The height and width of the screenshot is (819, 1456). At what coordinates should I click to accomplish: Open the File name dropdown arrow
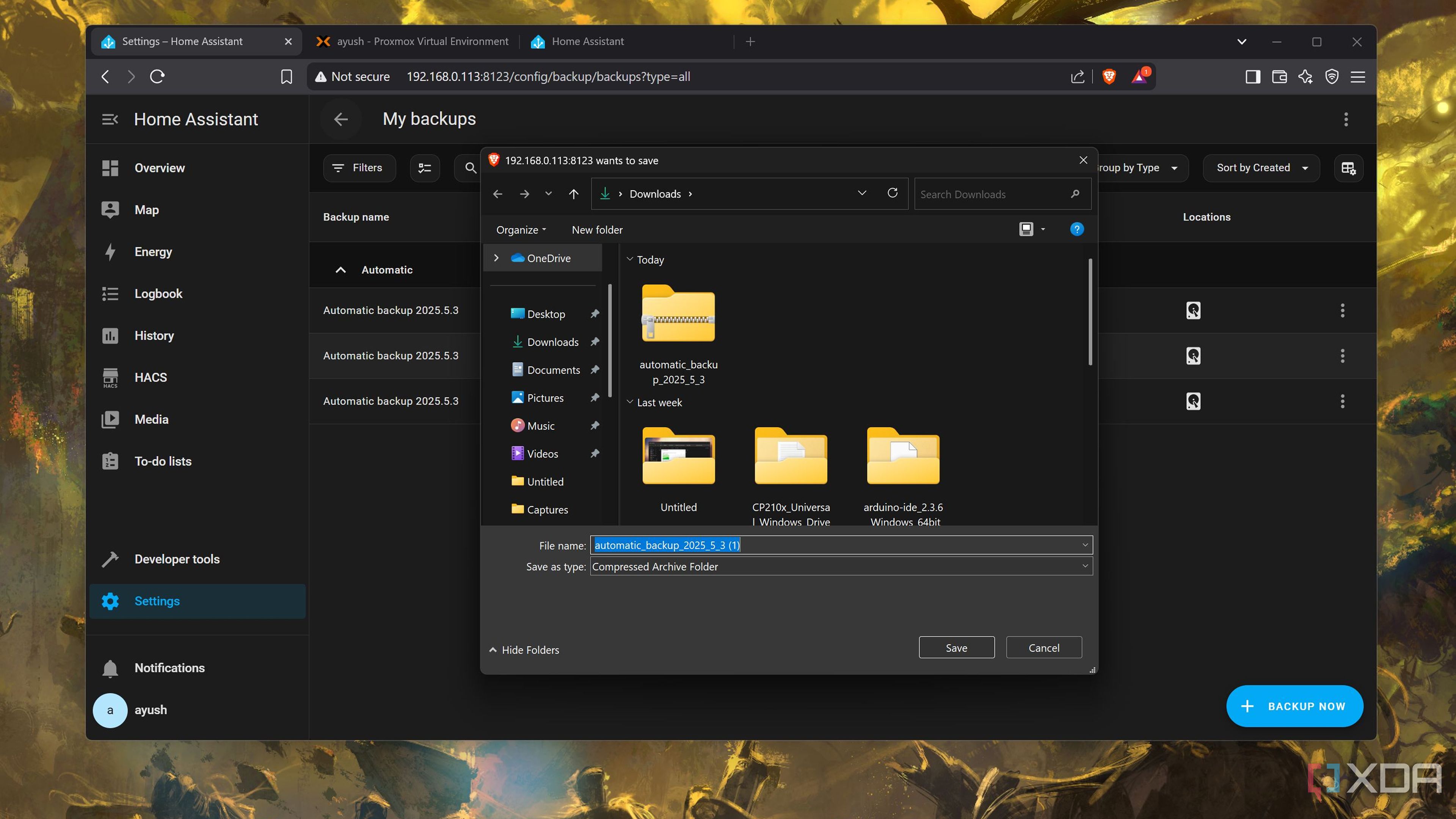tap(1085, 545)
